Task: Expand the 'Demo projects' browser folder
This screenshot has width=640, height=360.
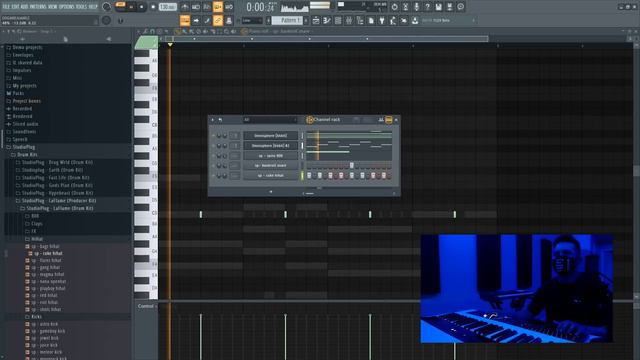Action: pos(27,47)
